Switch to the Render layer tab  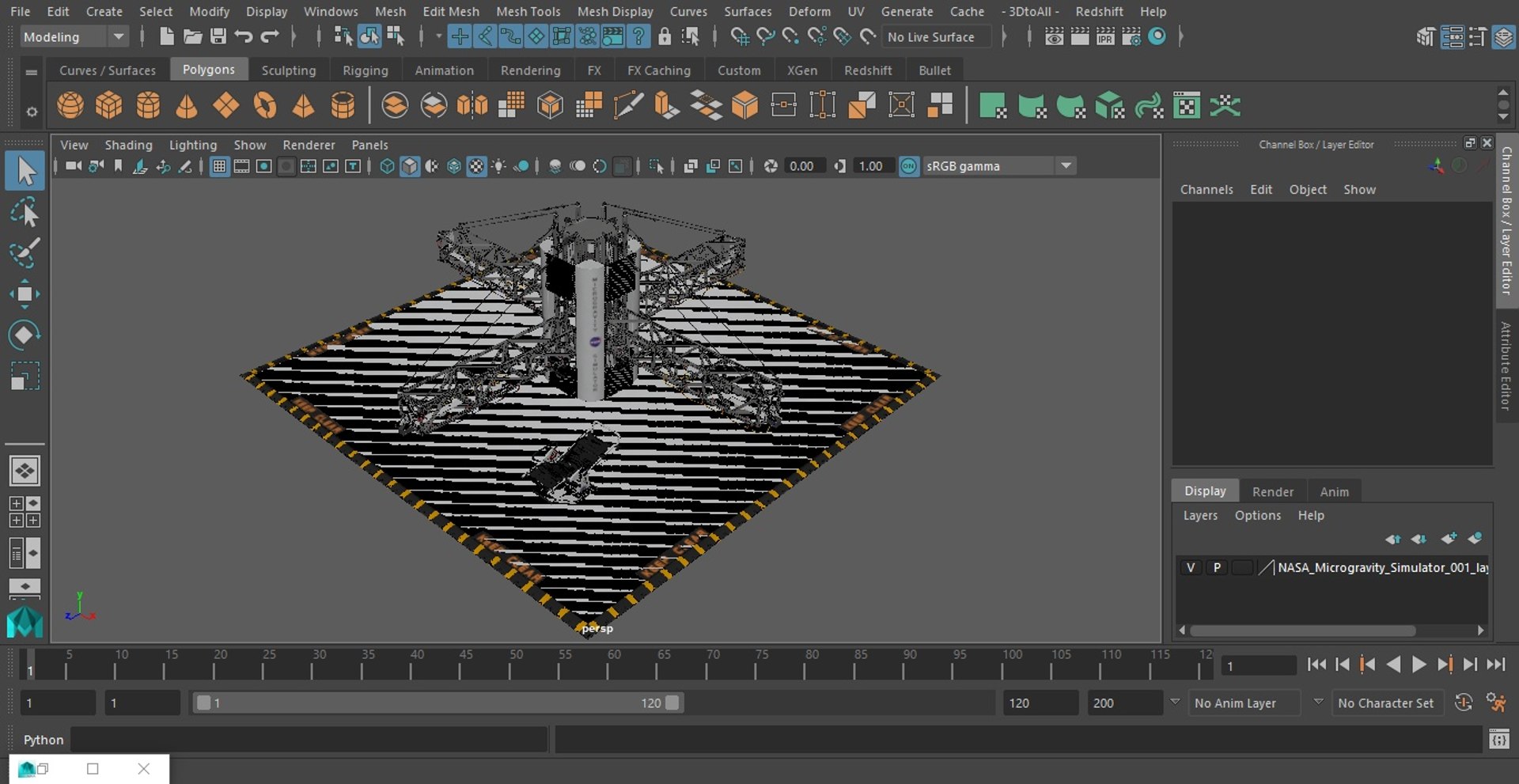click(1272, 491)
